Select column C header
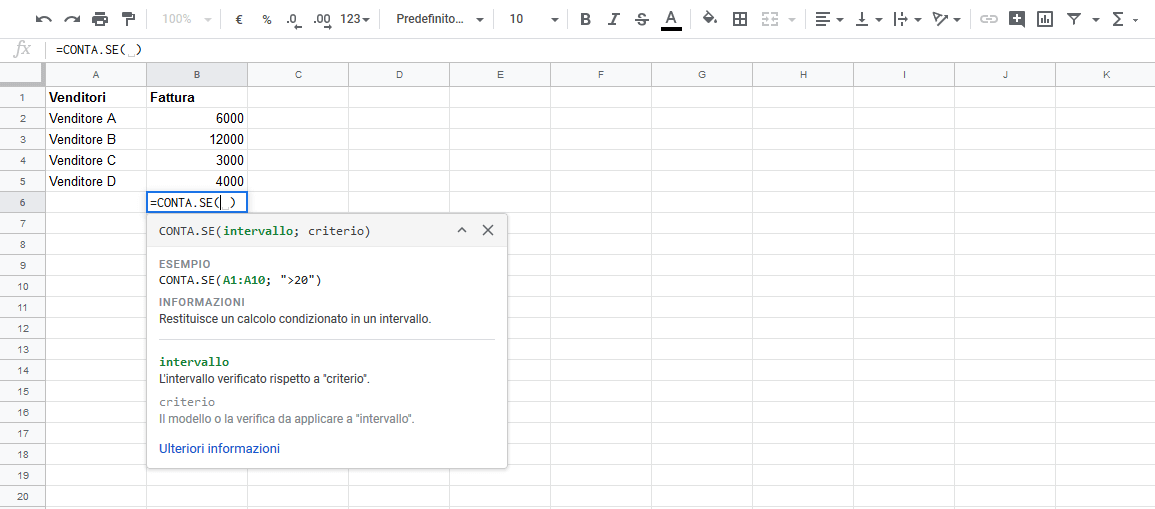1155x509 pixels. tap(298, 74)
